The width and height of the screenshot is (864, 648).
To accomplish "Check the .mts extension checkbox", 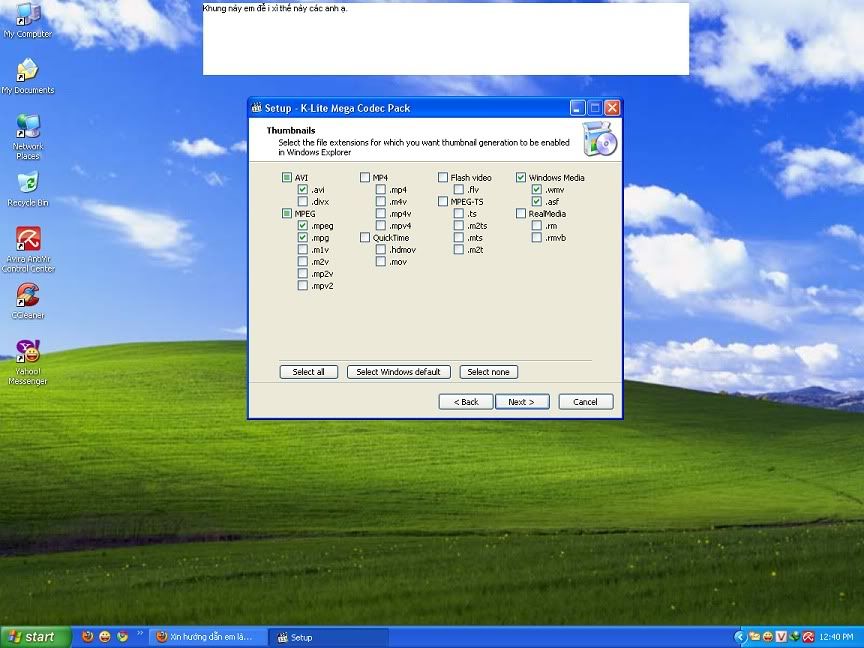I will (459, 237).
